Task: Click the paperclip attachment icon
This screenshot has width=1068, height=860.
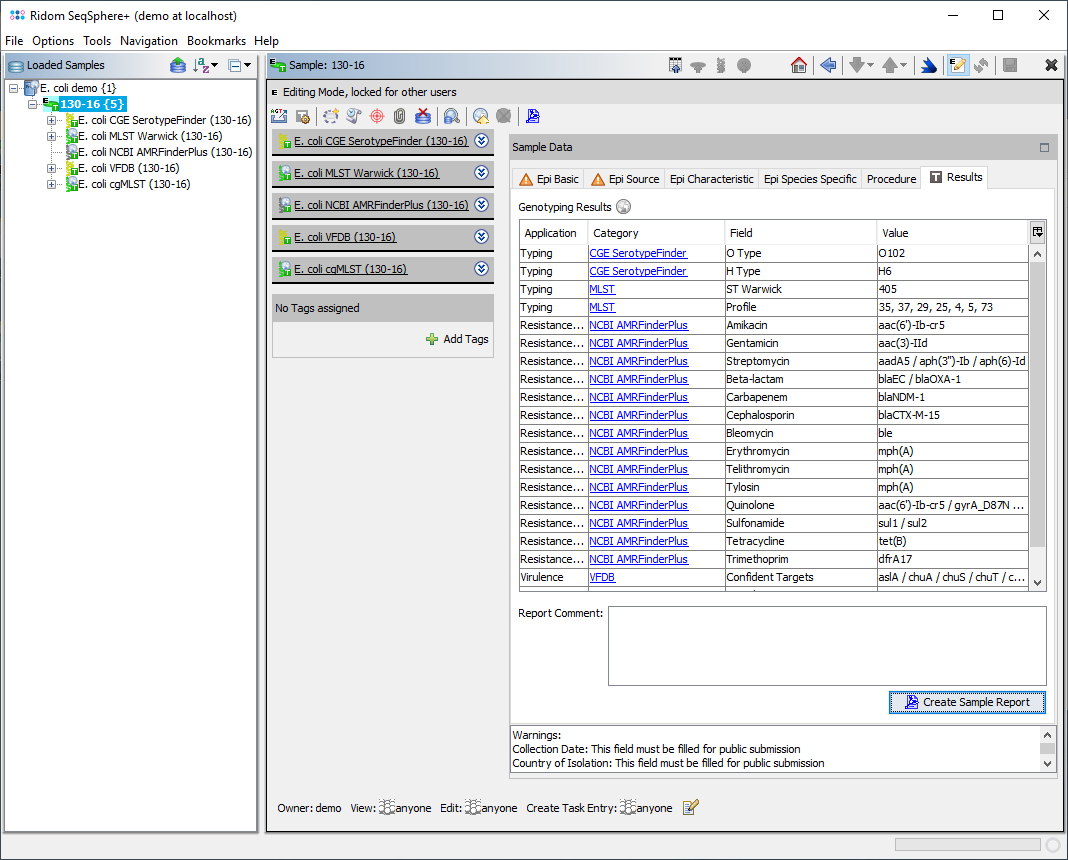Action: (399, 116)
